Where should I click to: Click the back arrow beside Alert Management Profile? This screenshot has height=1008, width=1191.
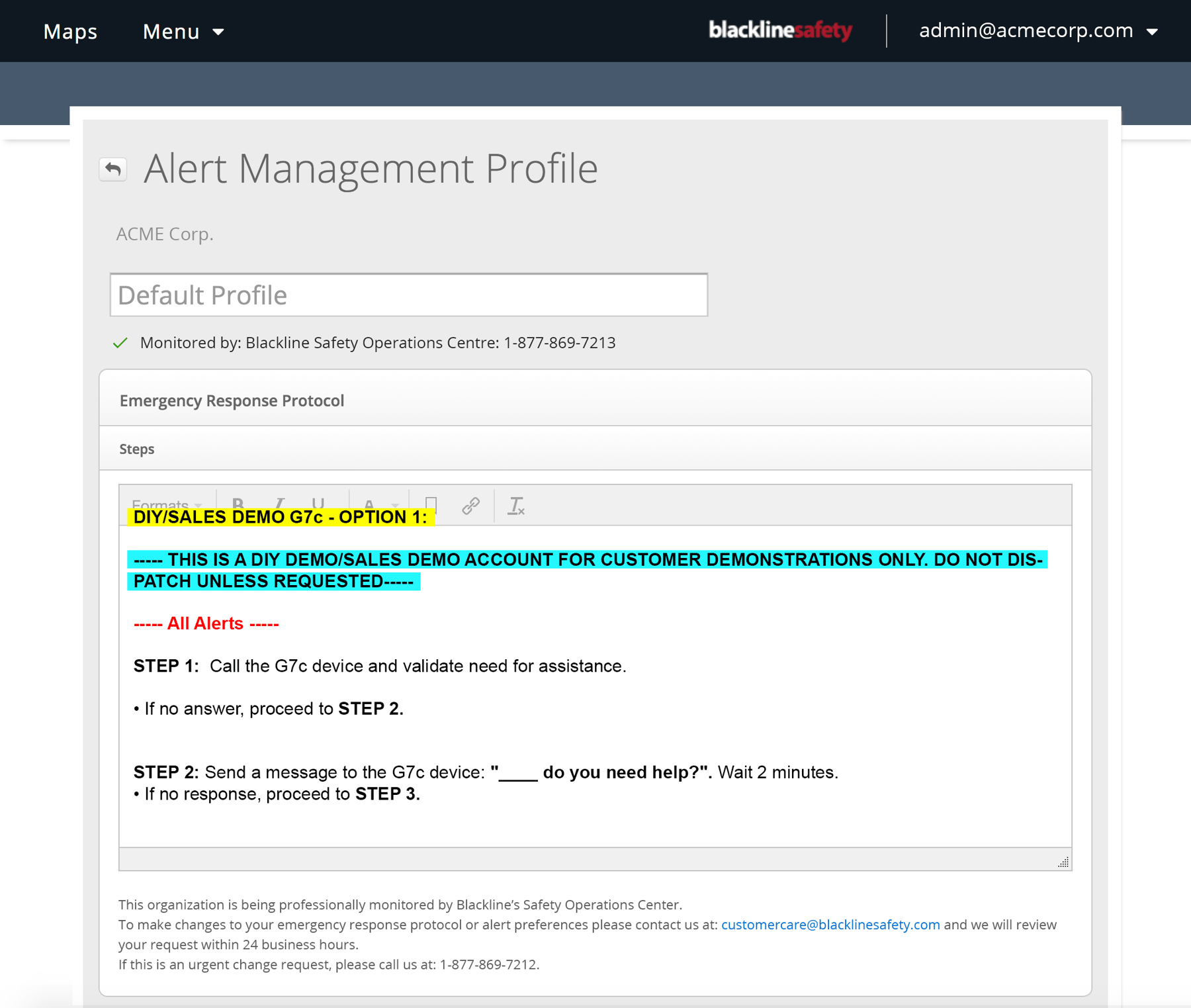pos(112,169)
